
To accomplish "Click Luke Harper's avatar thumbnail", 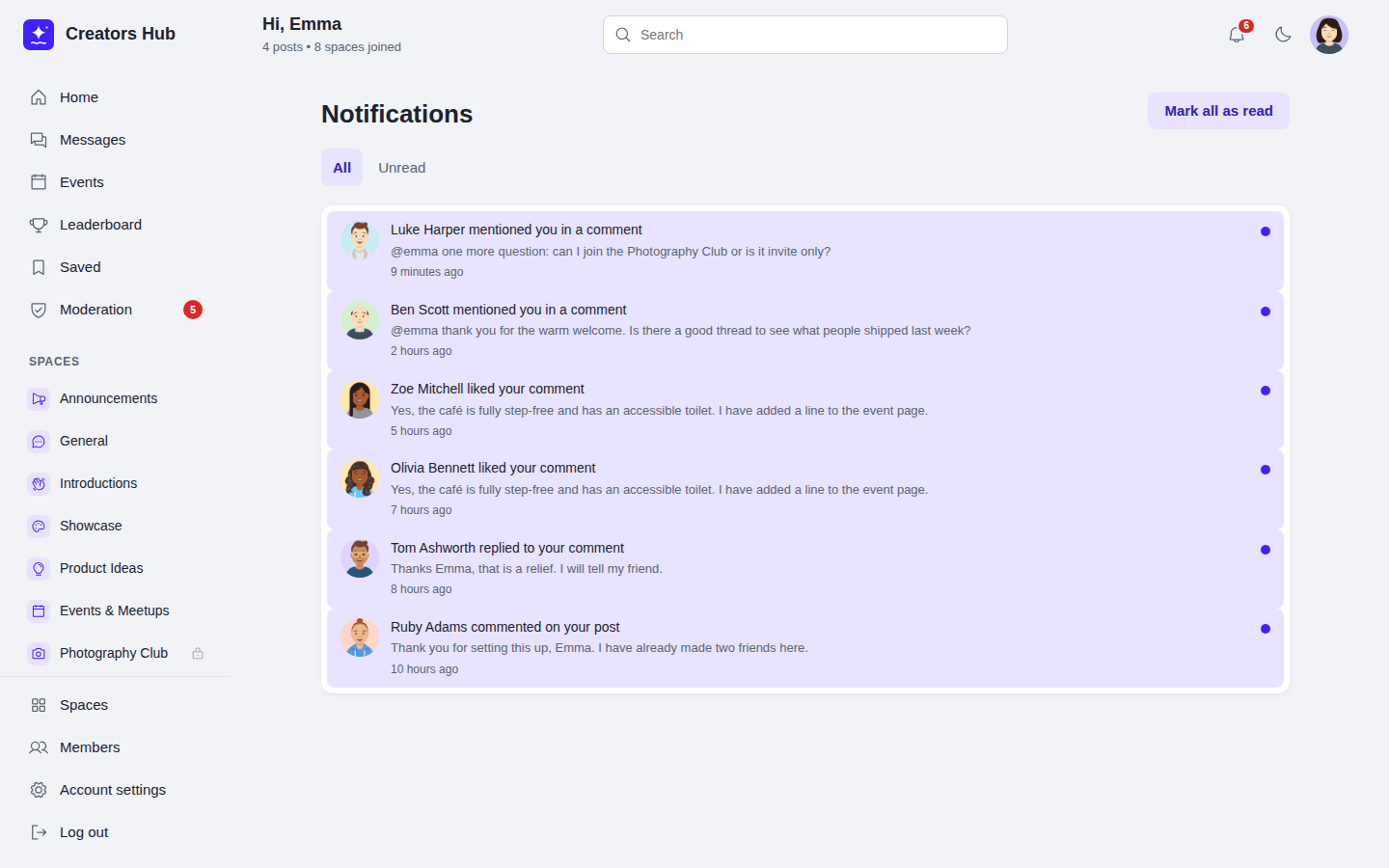I will (360, 241).
